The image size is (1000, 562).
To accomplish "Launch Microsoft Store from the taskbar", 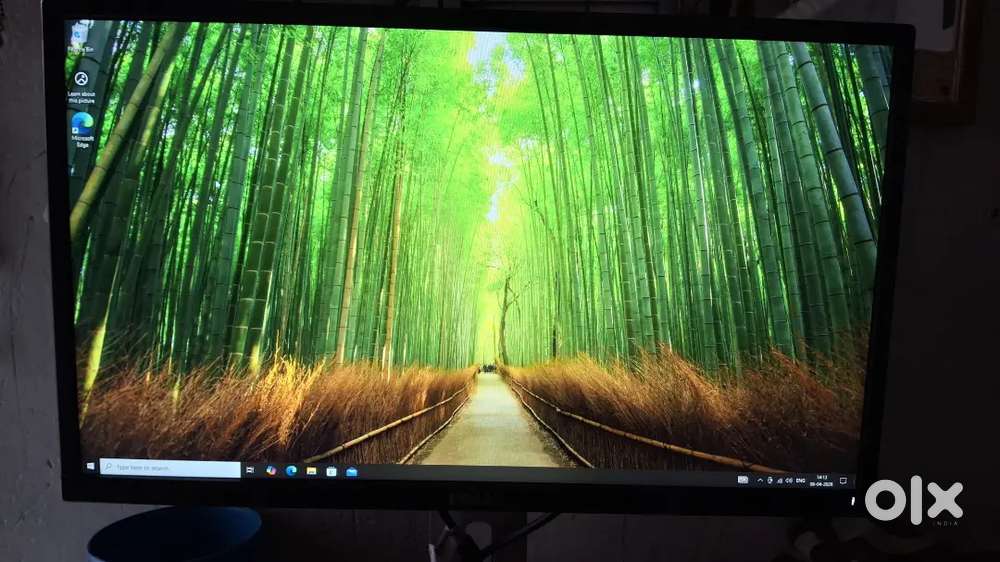I will pos(331,471).
